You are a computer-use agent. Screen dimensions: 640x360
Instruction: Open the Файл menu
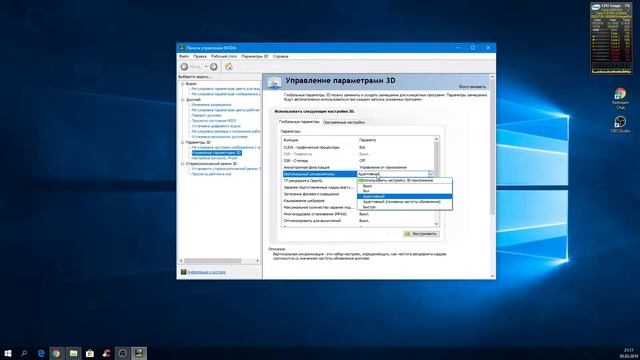pyautogui.click(x=184, y=56)
